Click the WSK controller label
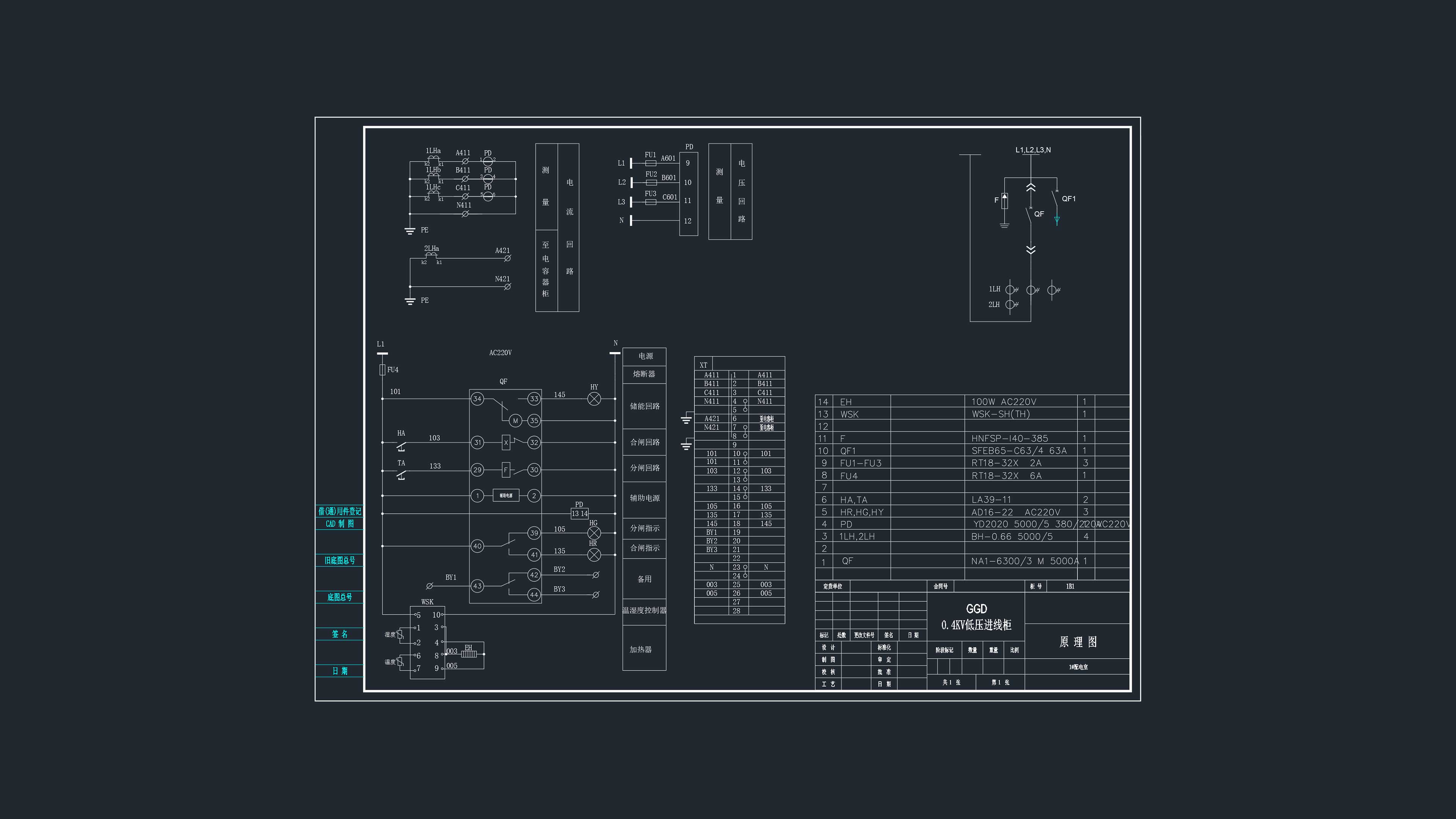The height and width of the screenshot is (819, 1456). [427, 602]
